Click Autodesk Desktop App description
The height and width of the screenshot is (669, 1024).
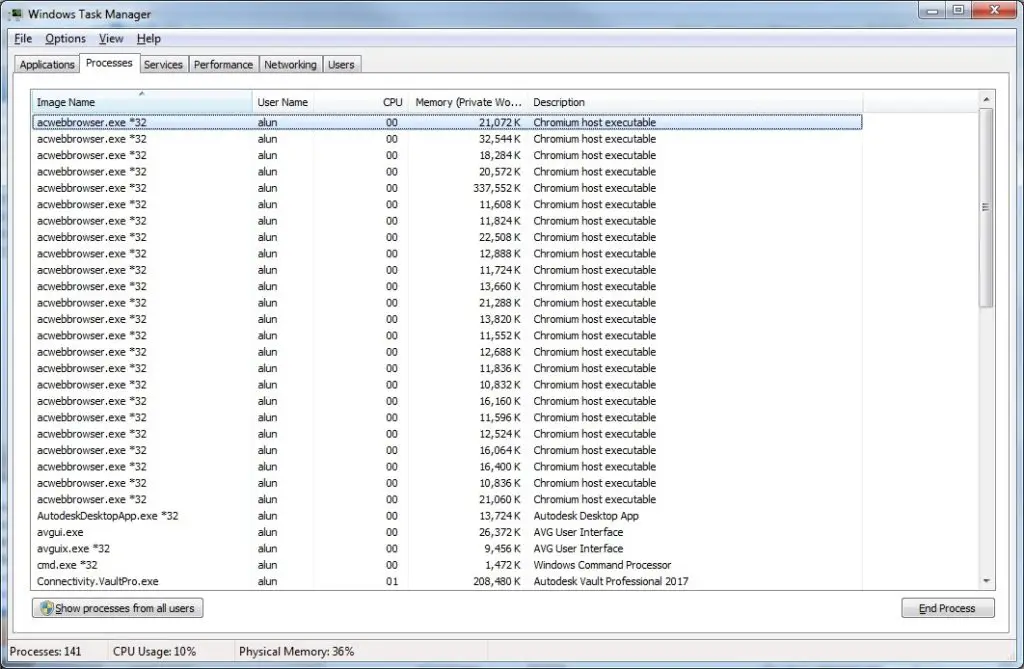[586, 516]
